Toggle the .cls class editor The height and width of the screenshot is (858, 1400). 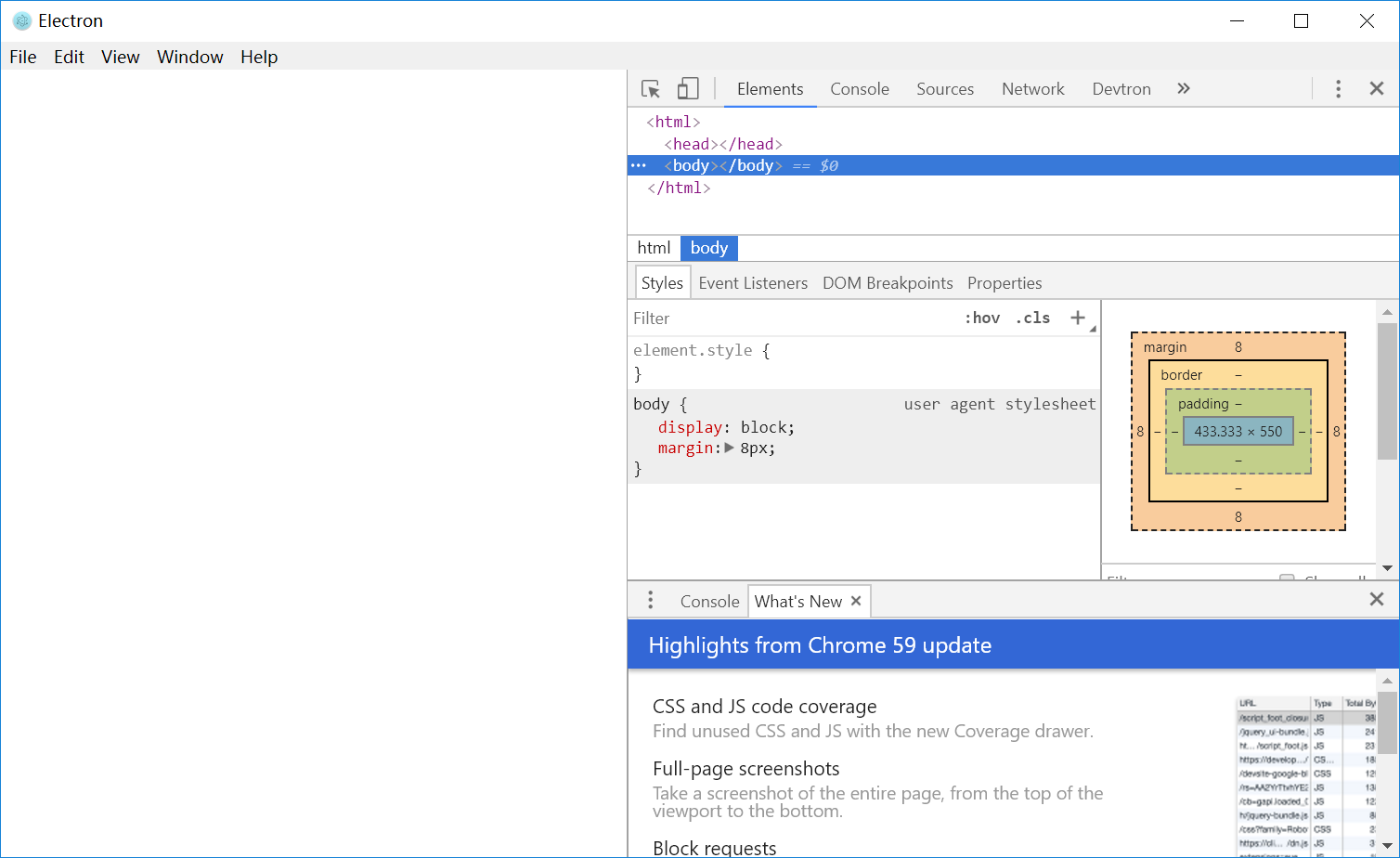[1033, 318]
